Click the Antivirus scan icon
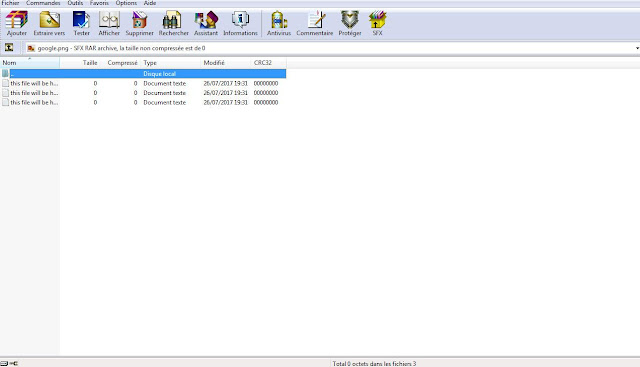 click(279, 23)
